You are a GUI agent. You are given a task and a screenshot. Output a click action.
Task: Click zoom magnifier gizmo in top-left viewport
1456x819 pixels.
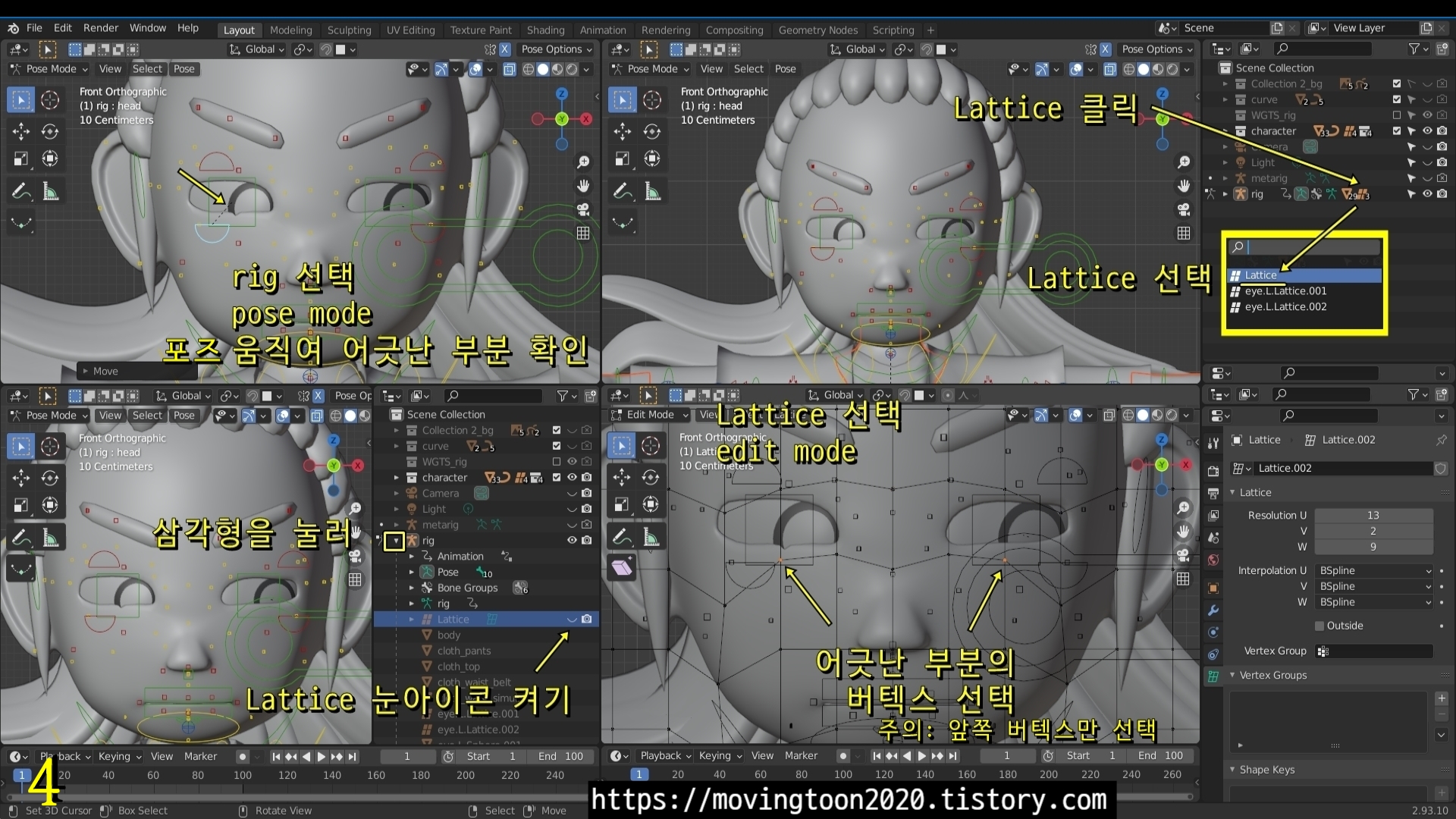[x=583, y=162]
